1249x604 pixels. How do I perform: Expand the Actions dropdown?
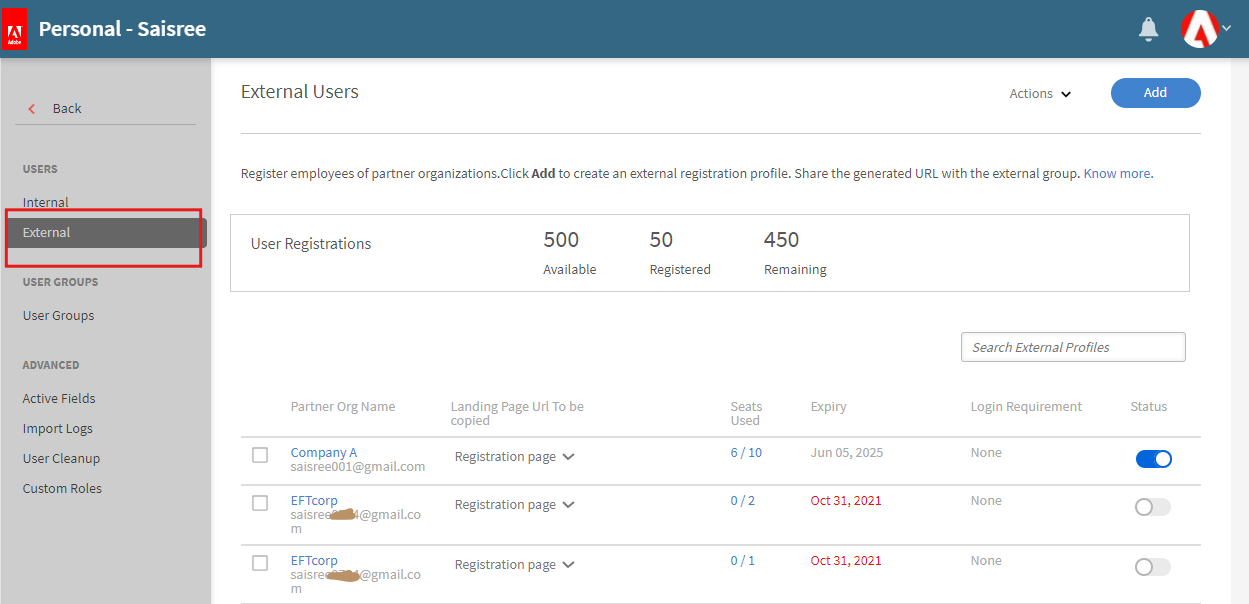[x=1040, y=93]
